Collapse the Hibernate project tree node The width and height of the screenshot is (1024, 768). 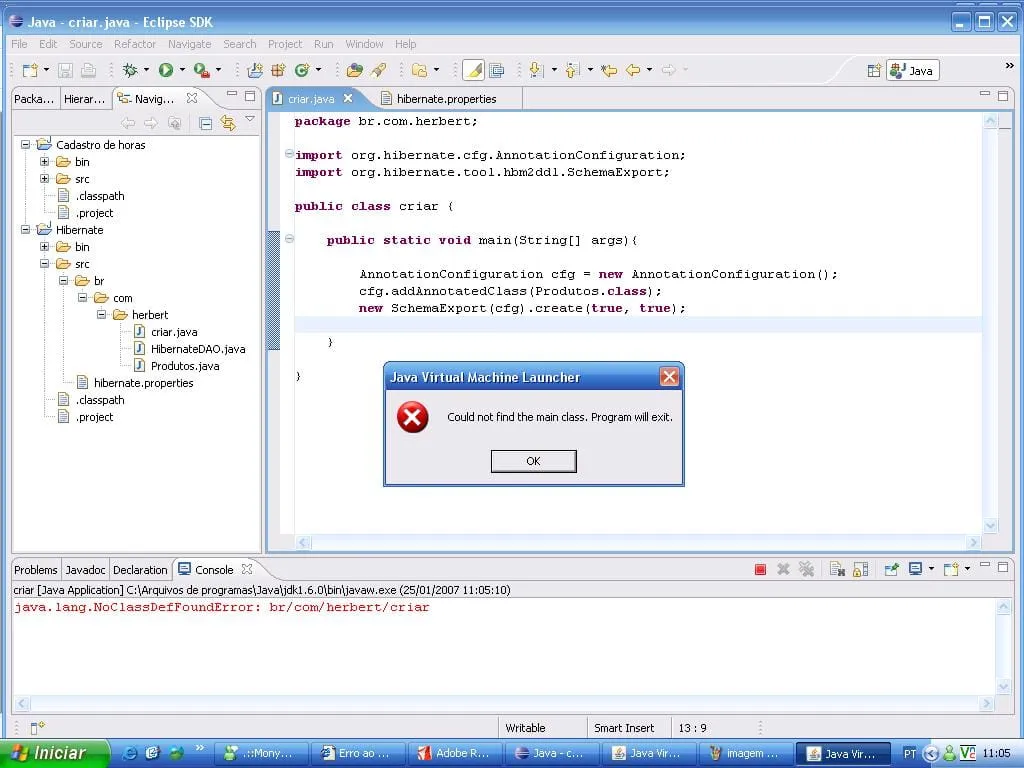point(25,230)
